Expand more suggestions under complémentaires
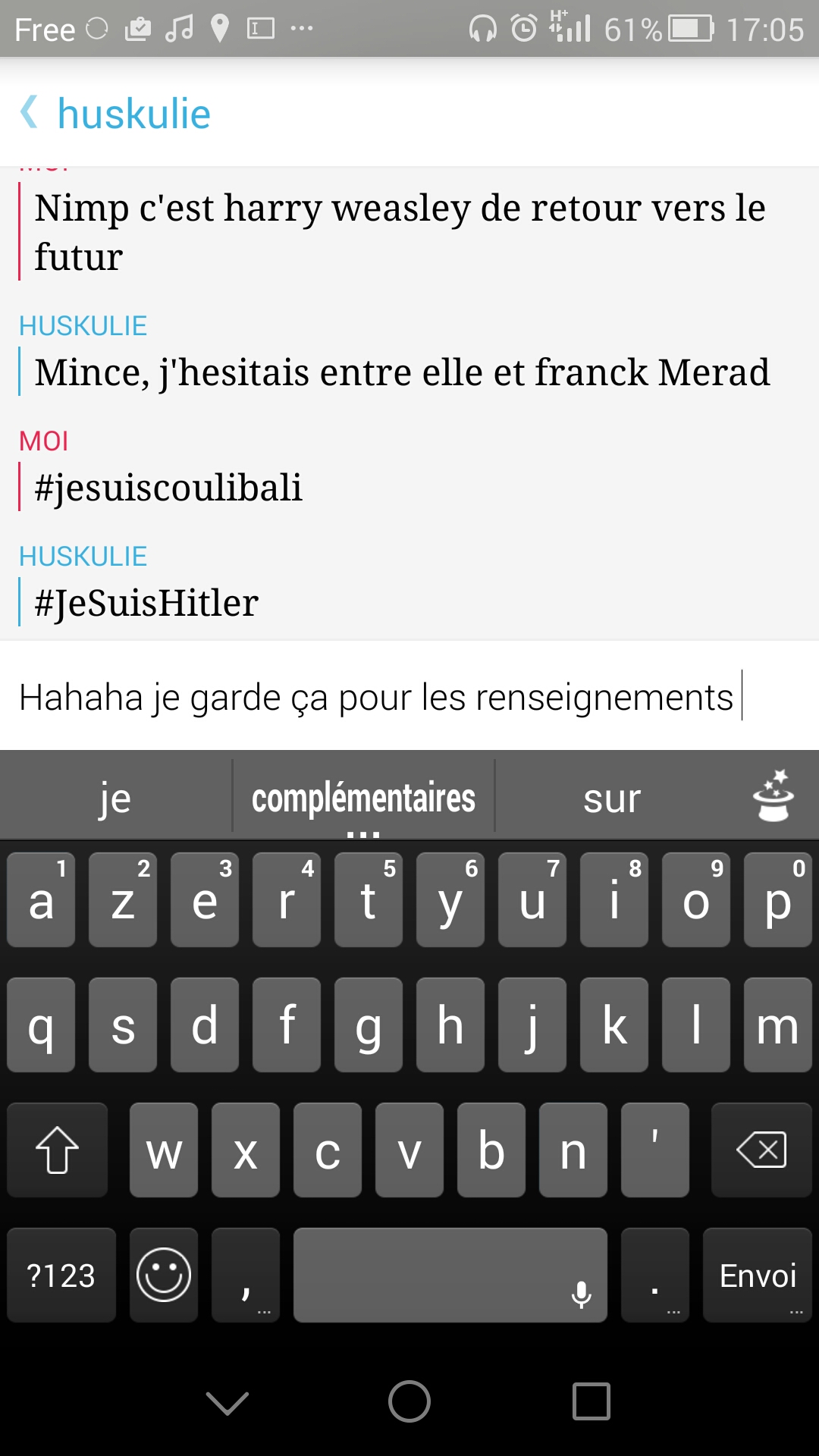 [363, 833]
